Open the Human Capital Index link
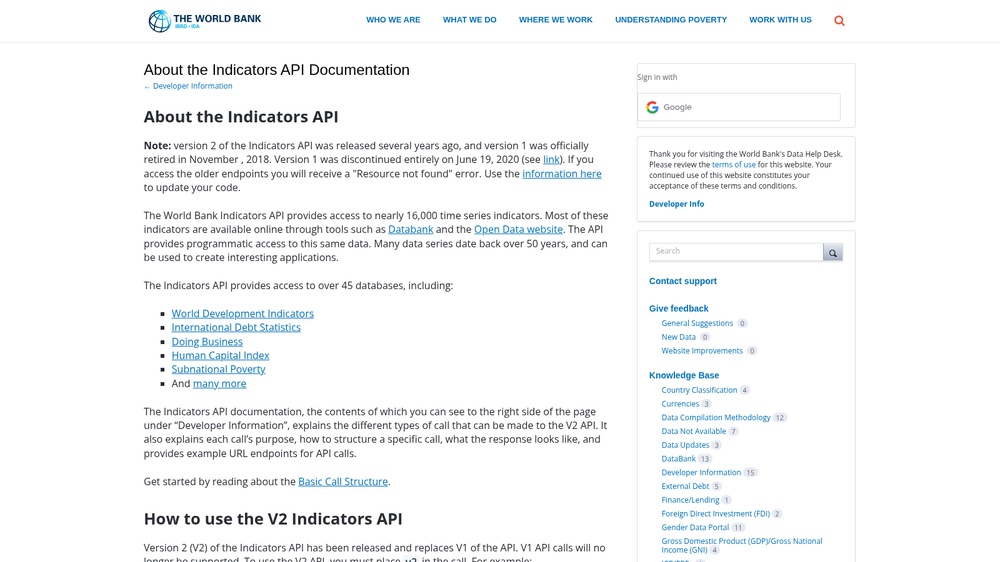Image resolution: width=1000 pixels, height=562 pixels. click(x=221, y=355)
